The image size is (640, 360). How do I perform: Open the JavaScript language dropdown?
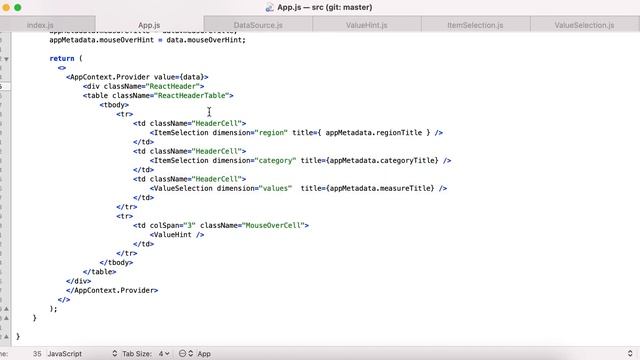click(x=82, y=353)
